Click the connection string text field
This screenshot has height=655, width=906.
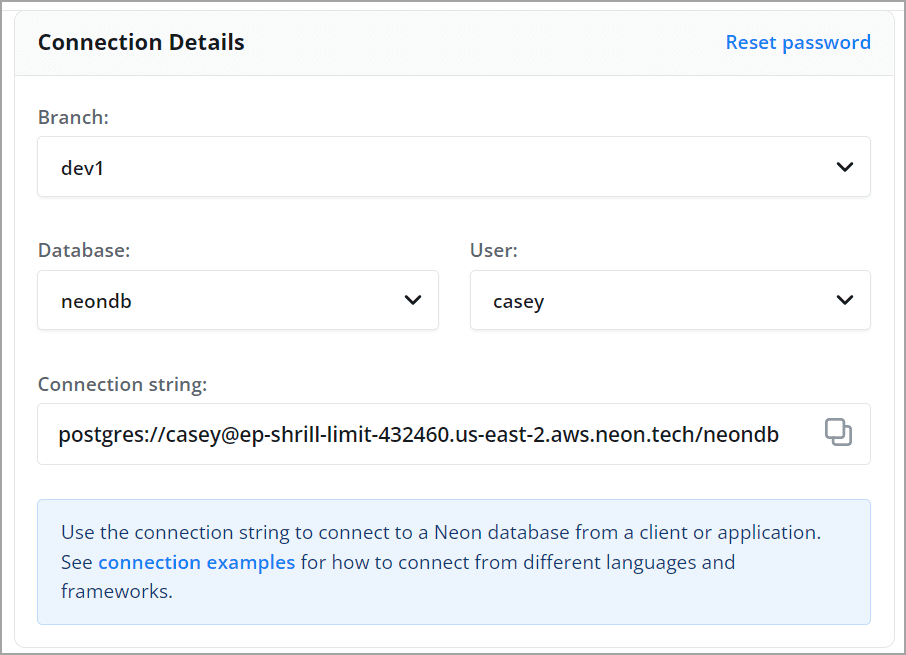point(454,434)
